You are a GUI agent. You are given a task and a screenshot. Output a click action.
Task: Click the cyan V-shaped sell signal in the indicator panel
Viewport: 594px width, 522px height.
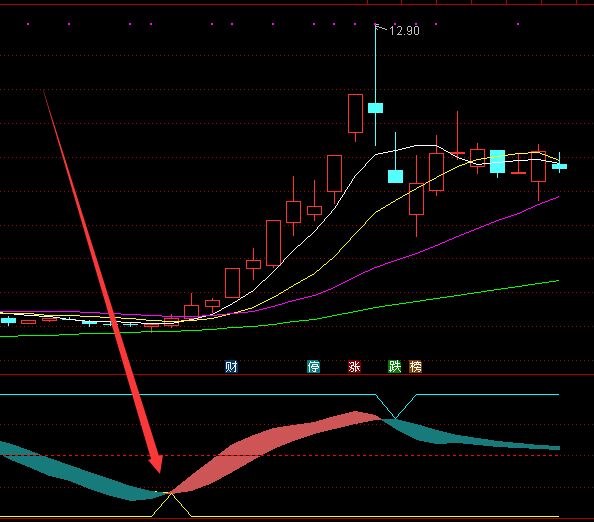(x=395, y=406)
